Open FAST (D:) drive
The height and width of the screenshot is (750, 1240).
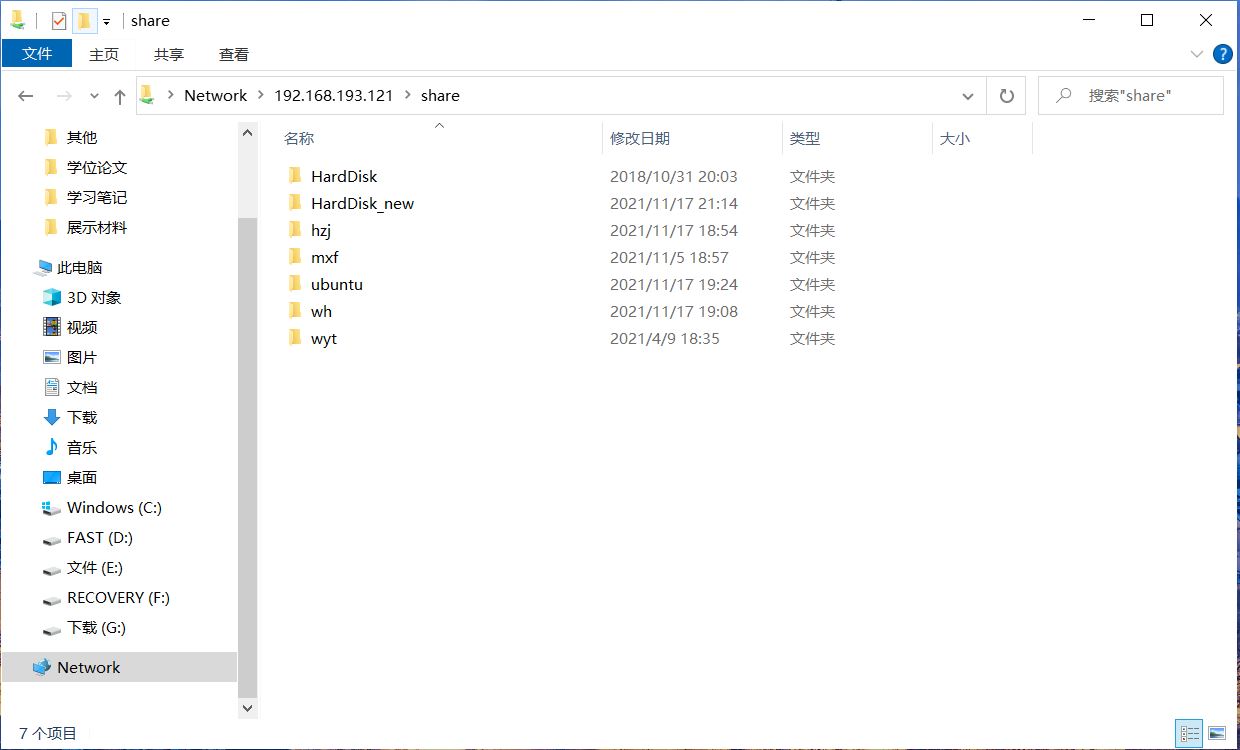point(100,537)
